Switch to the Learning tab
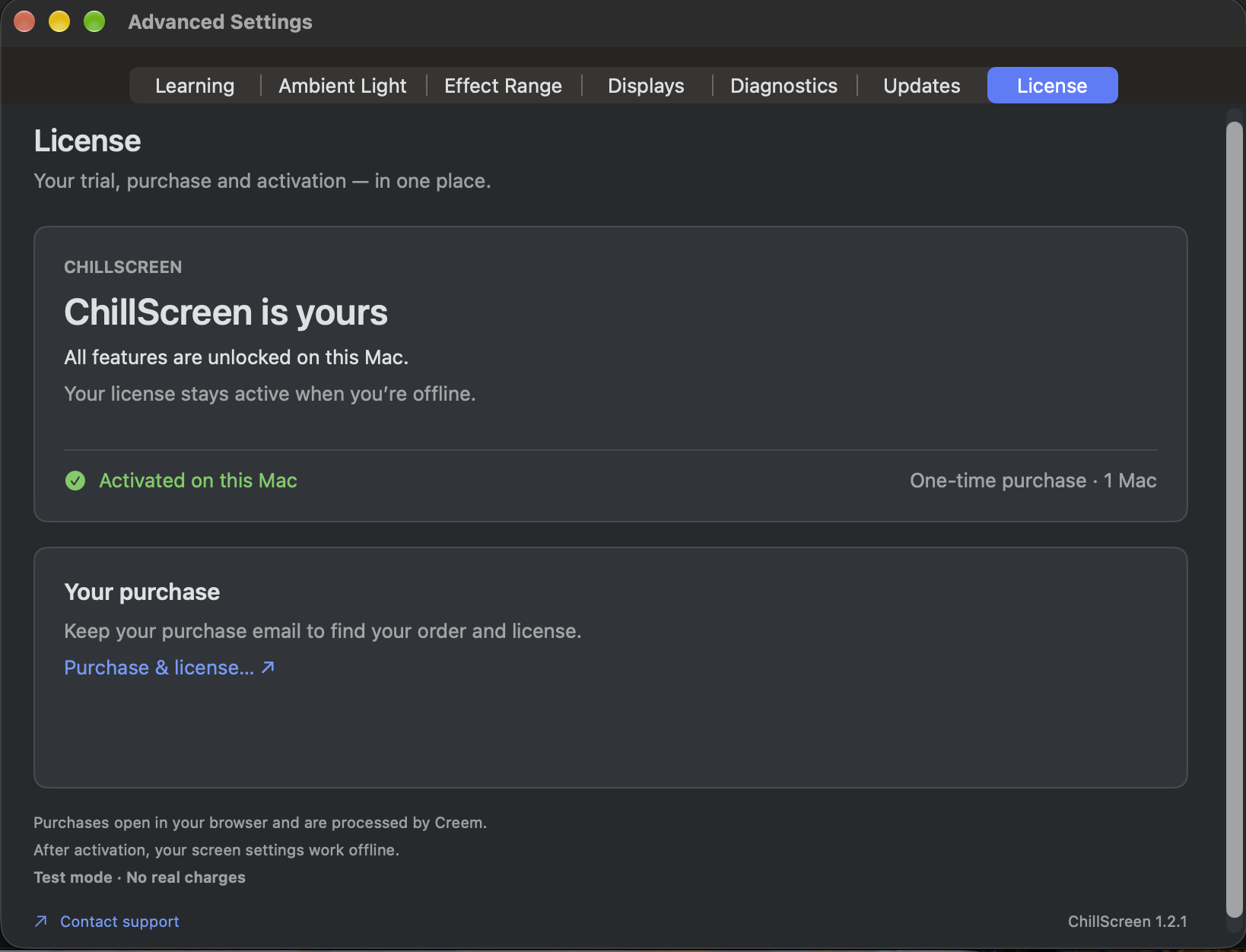1246x952 pixels. [x=195, y=86]
